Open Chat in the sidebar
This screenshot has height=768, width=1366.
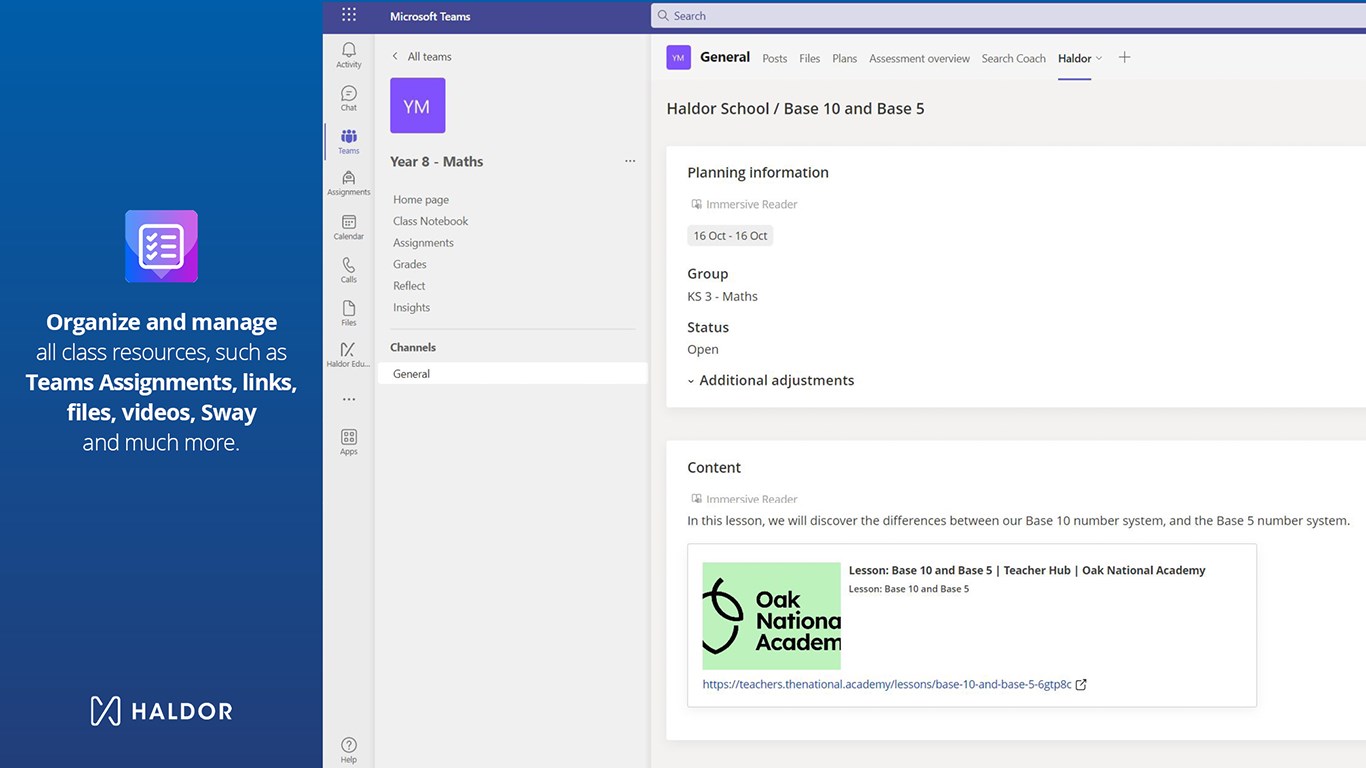click(x=348, y=98)
